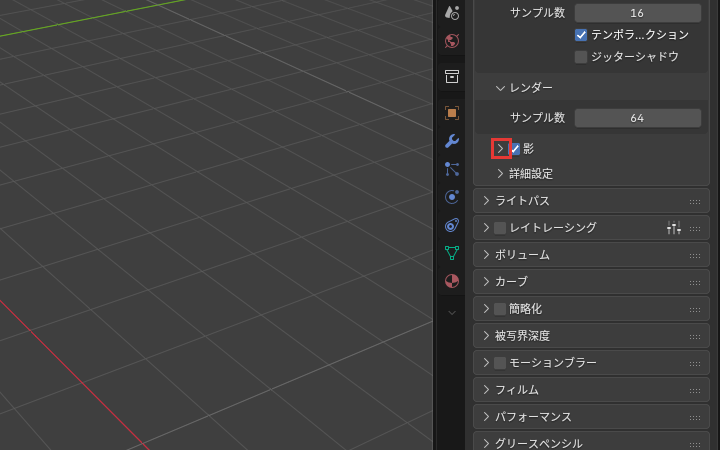Grab the モーションブラー panel drag handle

coord(695,364)
